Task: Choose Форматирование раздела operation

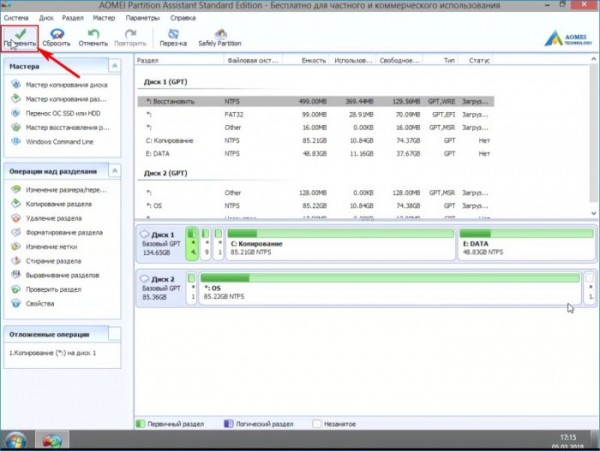Action: (64, 232)
